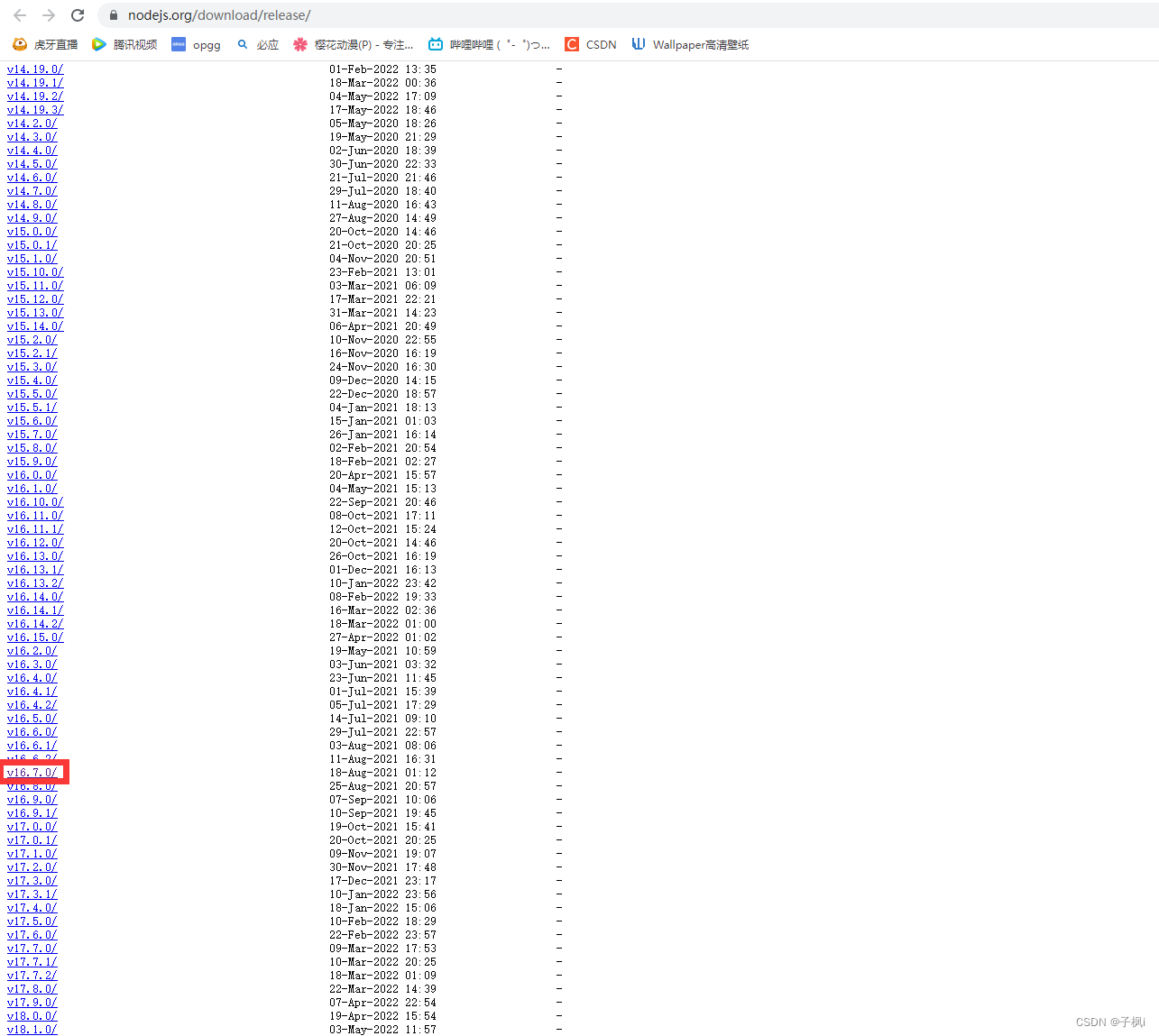Click the date 20-Oct-2020 14:46

point(382,232)
